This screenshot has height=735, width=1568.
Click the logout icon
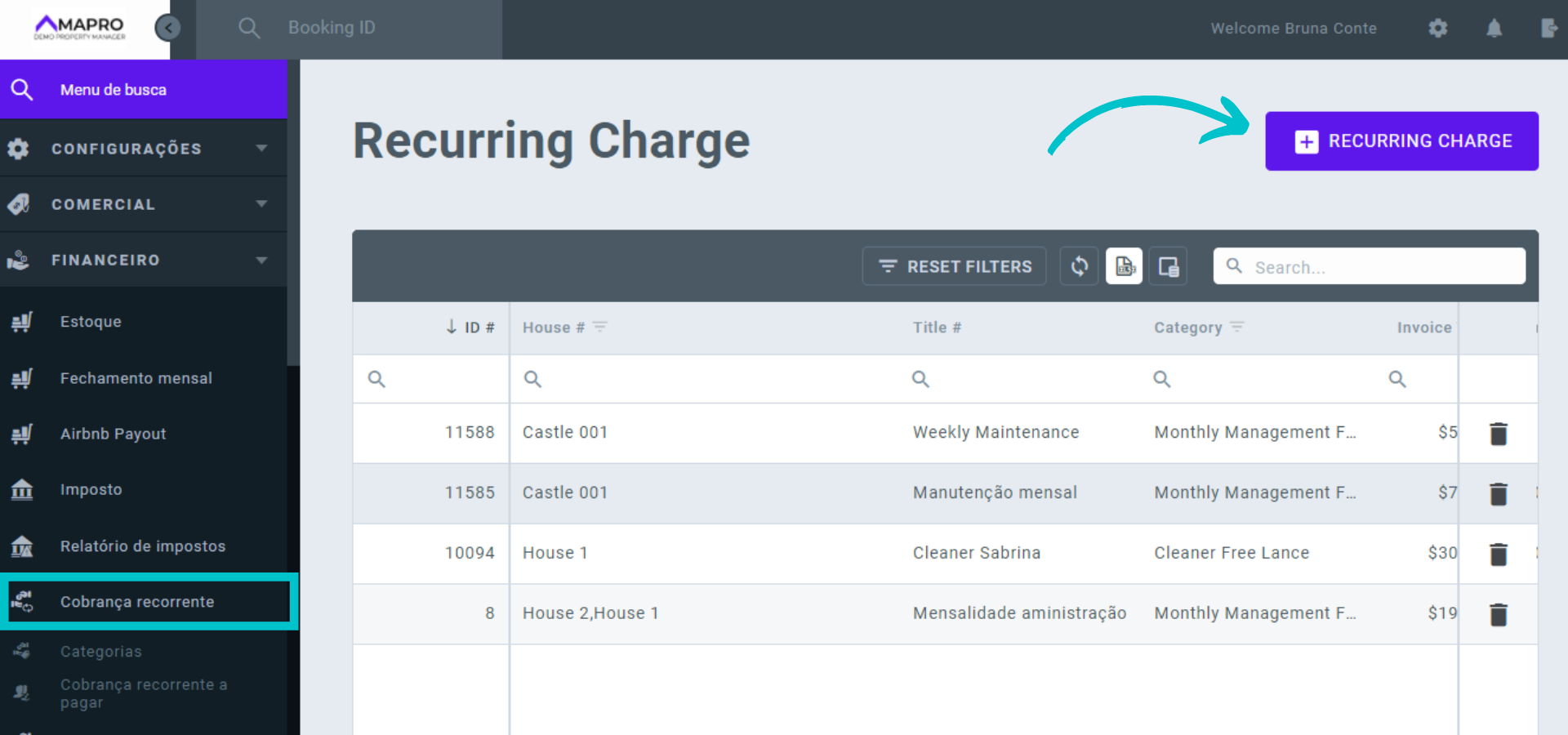[x=1548, y=29]
